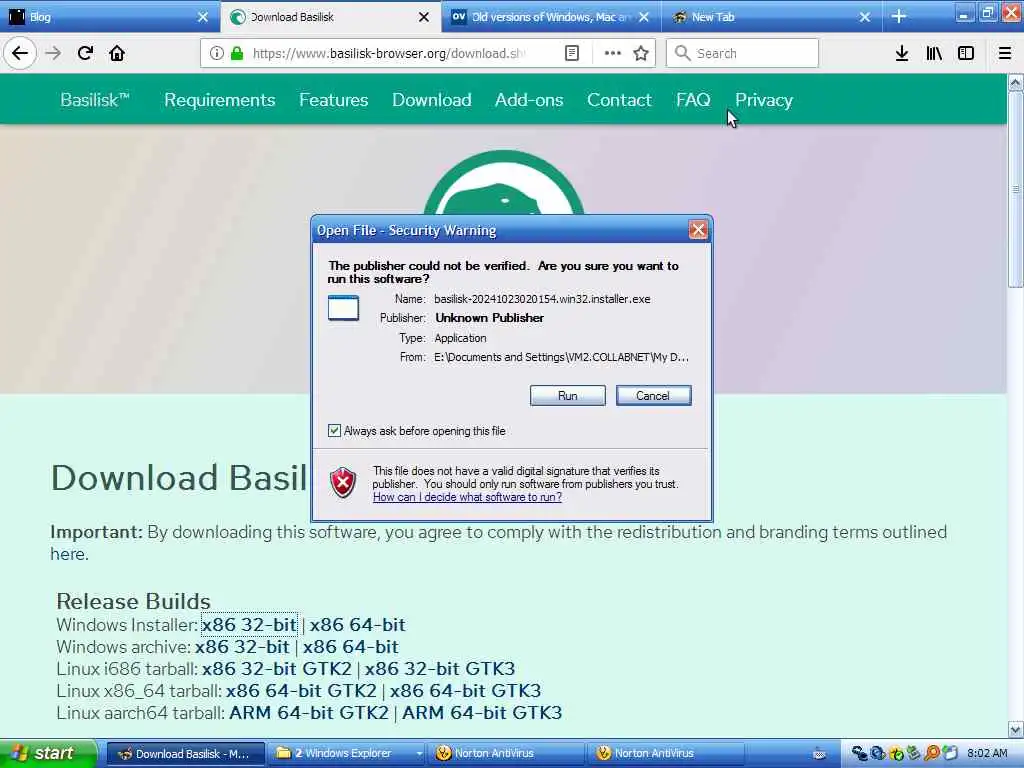Close the New Tab tab
Image resolution: width=1024 pixels, height=768 pixels.
865,17
